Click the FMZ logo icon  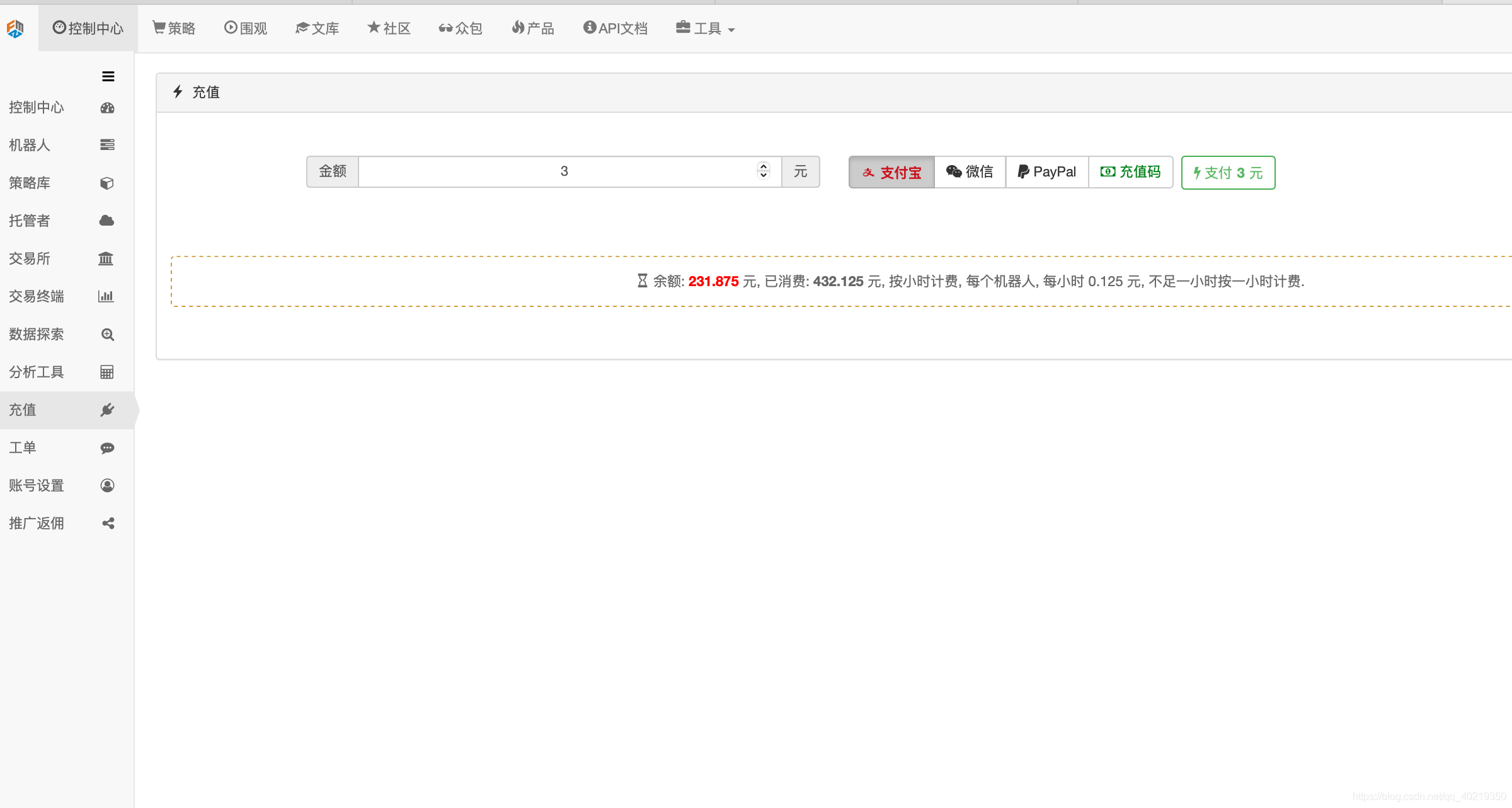tap(15, 28)
